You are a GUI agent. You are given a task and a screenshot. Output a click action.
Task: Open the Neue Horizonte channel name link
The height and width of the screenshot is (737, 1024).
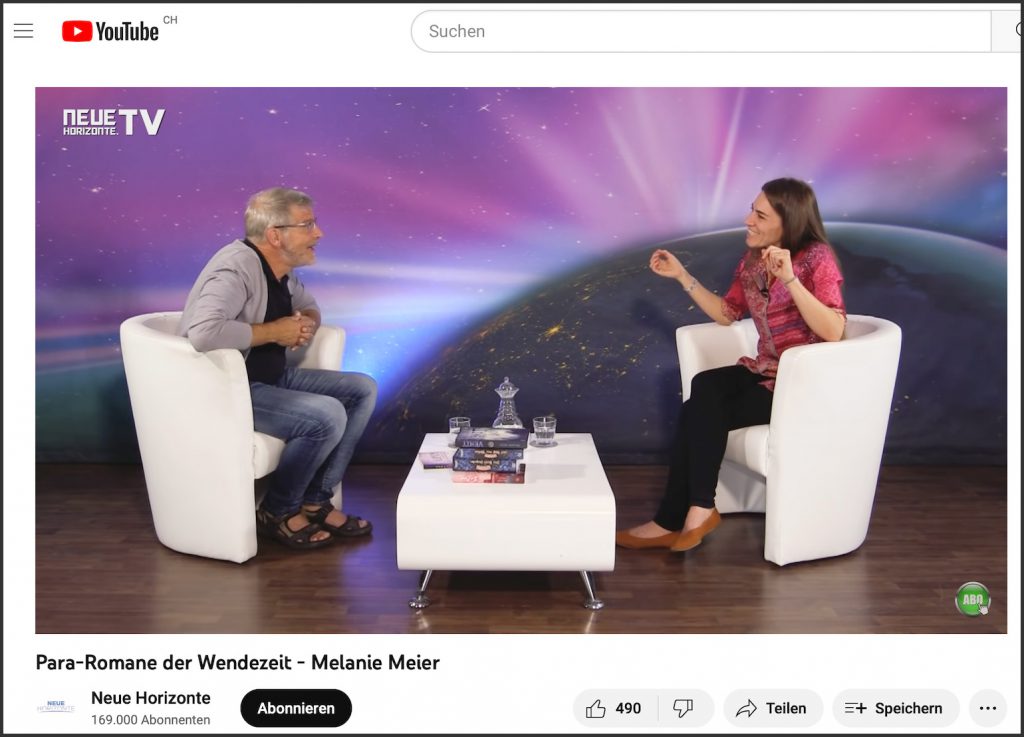coord(151,698)
